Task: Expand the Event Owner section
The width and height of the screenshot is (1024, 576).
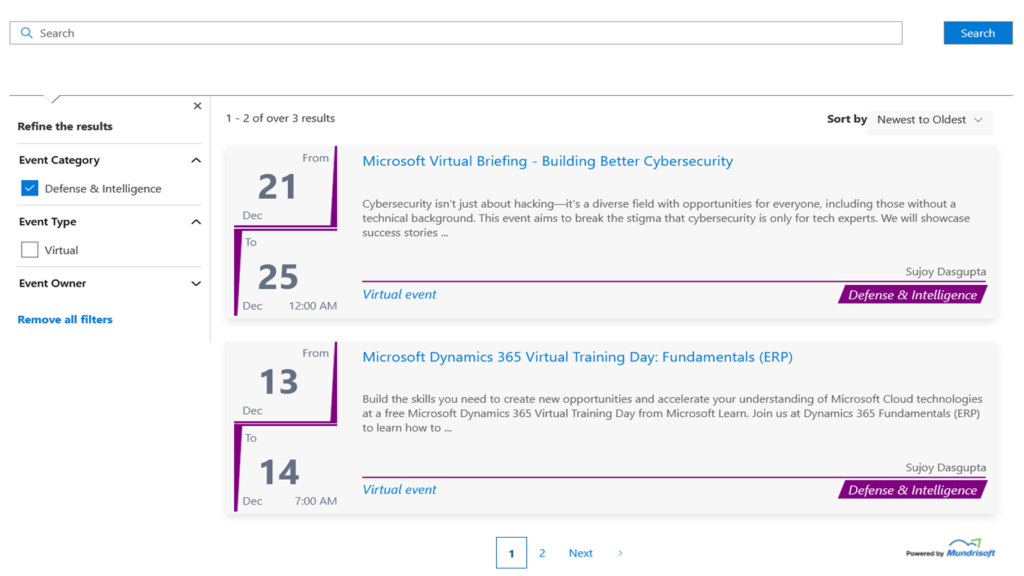Action: pos(196,284)
